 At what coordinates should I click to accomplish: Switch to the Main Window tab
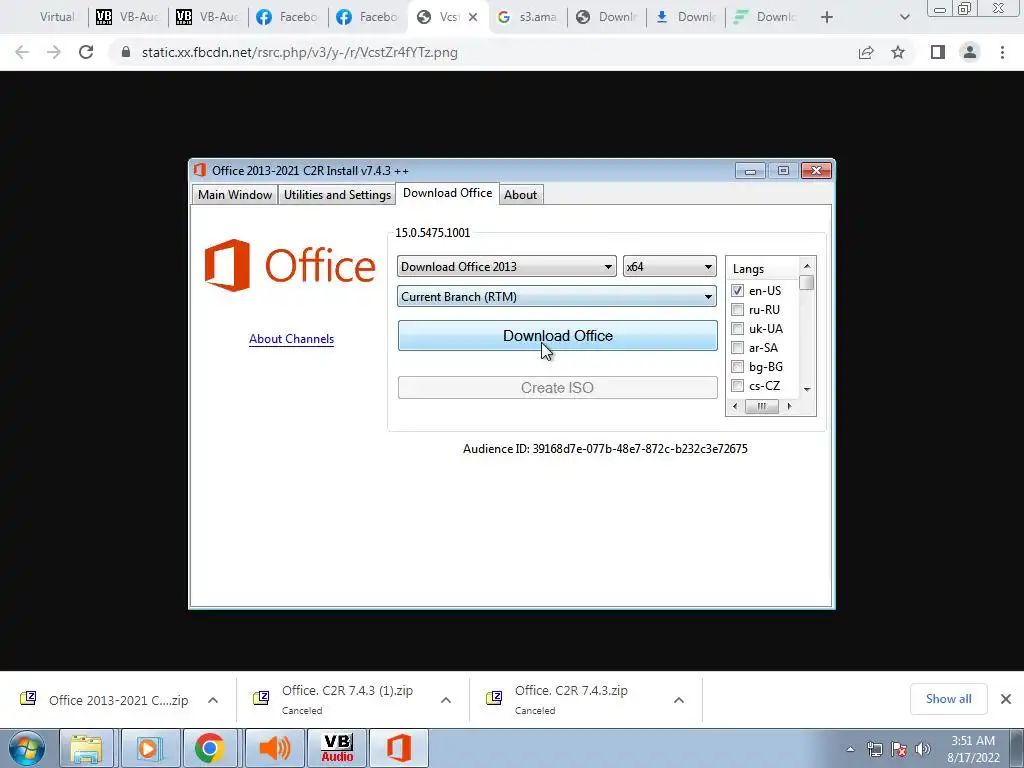pyautogui.click(x=234, y=195)
